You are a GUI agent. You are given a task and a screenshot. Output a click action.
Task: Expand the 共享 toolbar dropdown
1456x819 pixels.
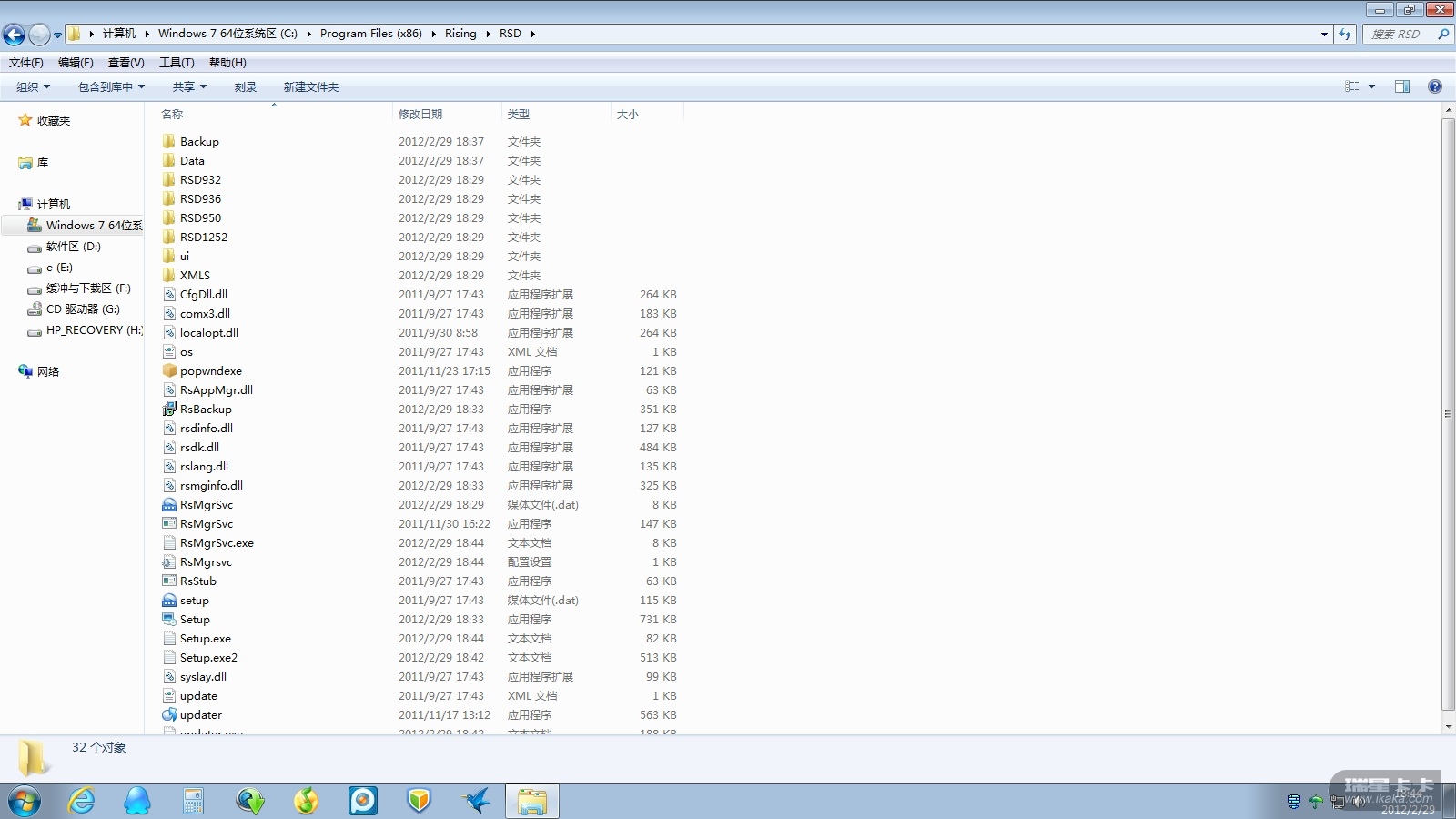point(189,87)
